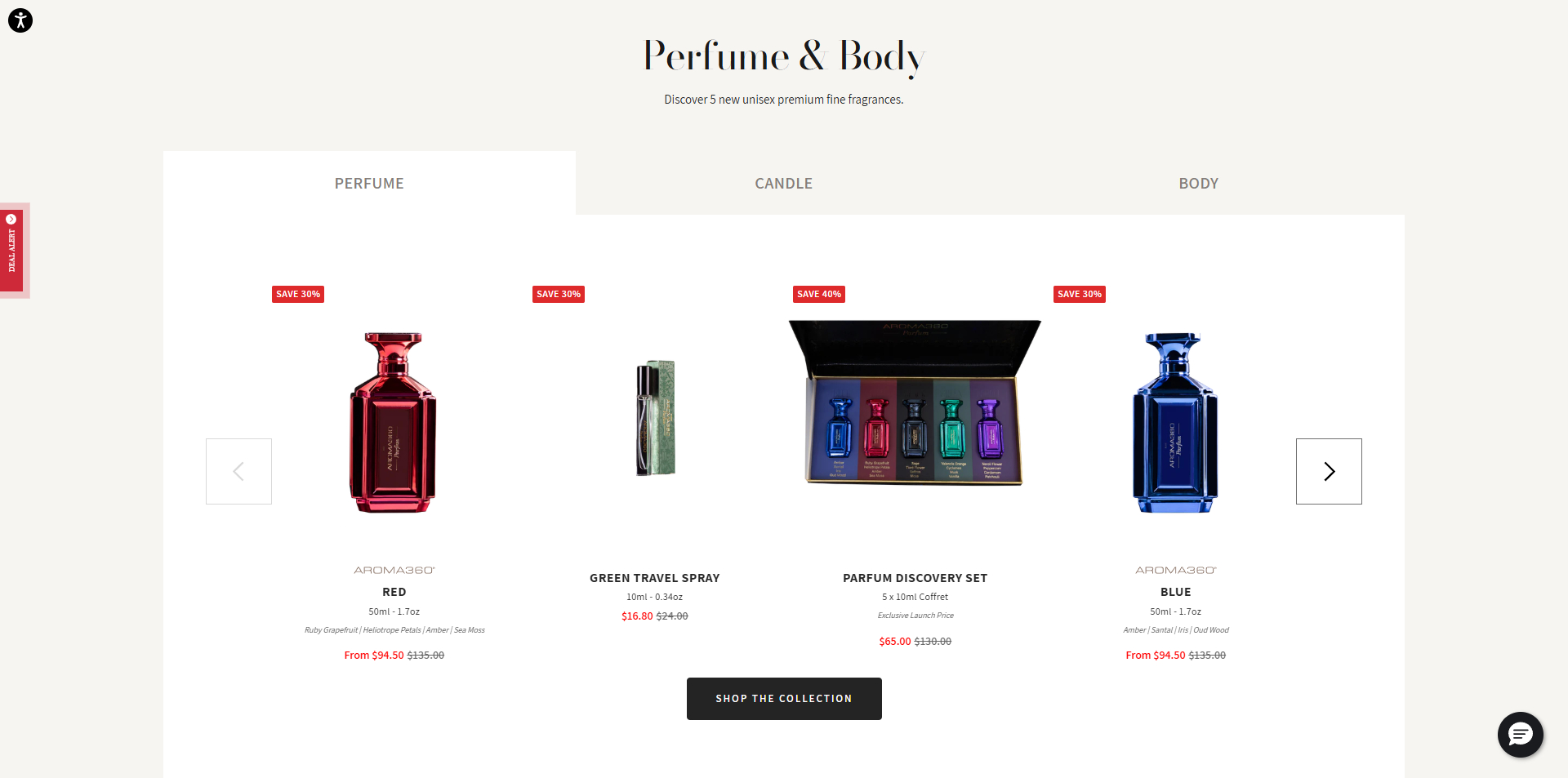The width and height of the screenshot is (1568, 778).
Task: Open the Parfum Discovery Set image
Action: click(x=915, y=402)
